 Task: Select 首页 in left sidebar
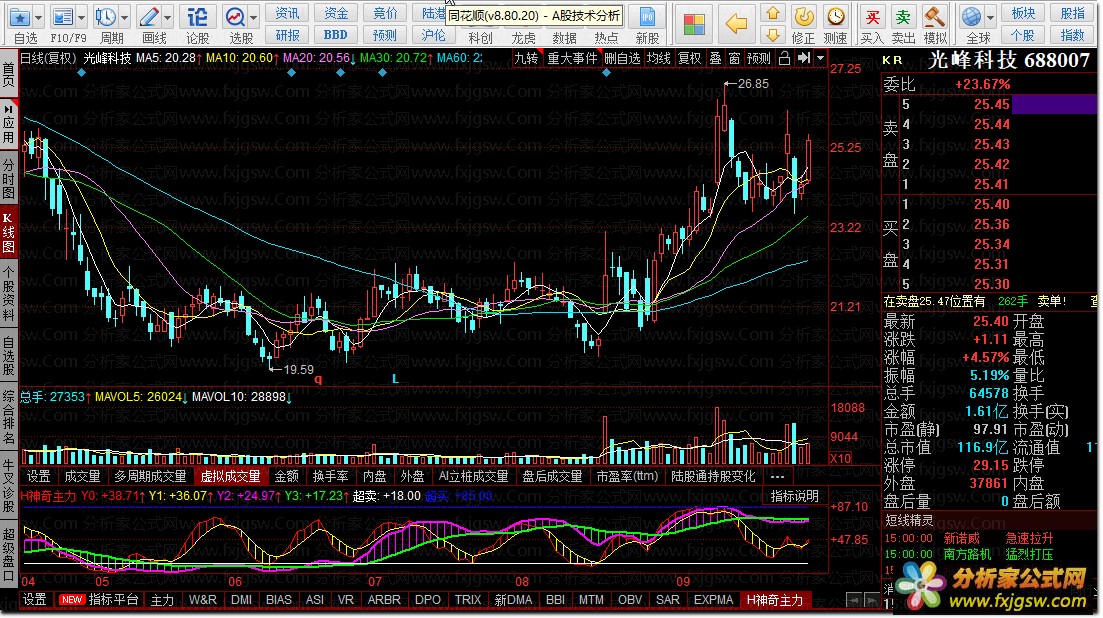coord(8,75)
